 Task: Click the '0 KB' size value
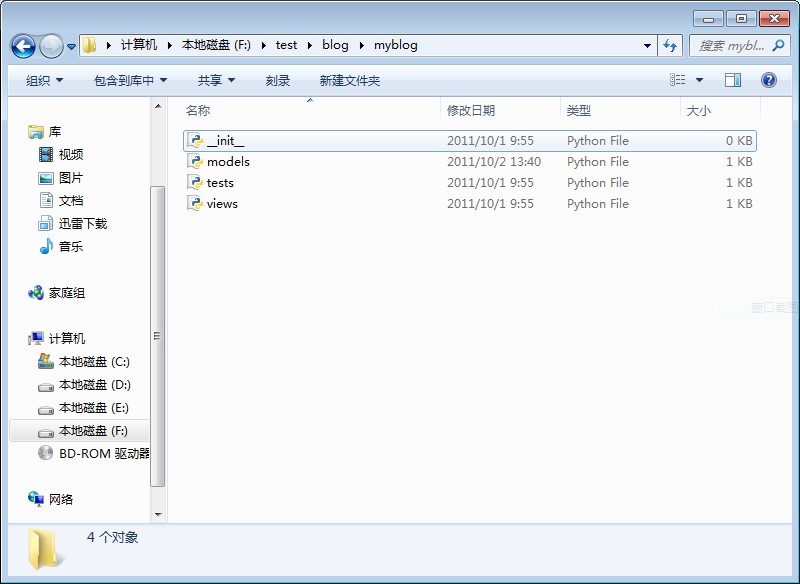pos(739,141)
